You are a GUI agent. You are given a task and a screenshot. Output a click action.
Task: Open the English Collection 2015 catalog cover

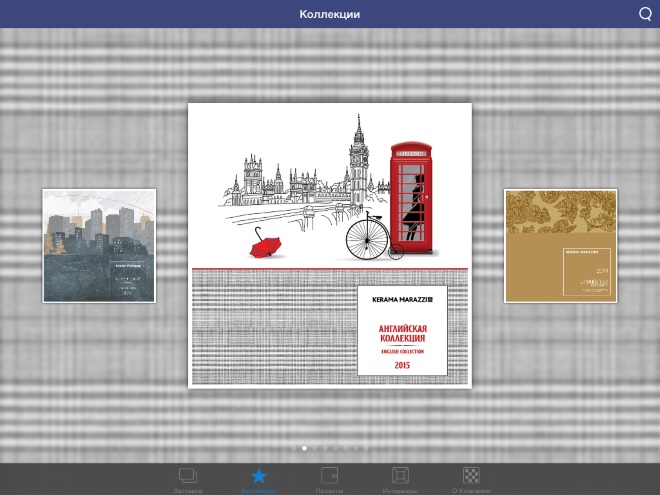(x=330, y=245)
